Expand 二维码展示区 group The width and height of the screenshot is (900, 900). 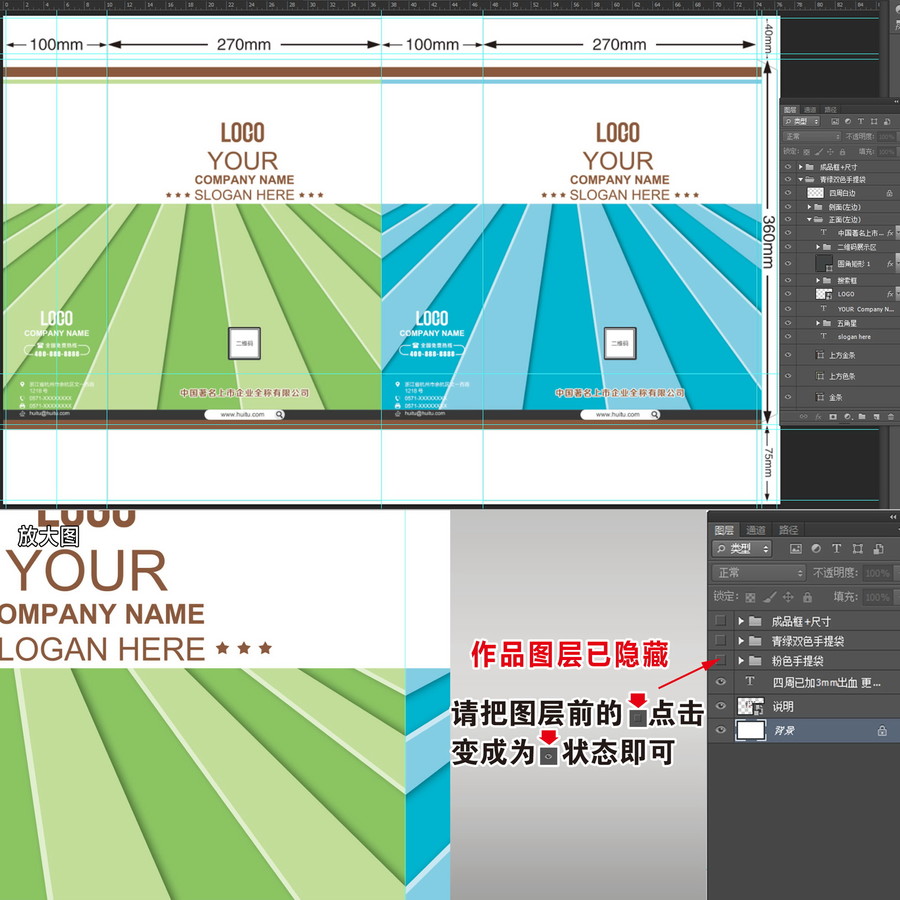coord(818,247)
